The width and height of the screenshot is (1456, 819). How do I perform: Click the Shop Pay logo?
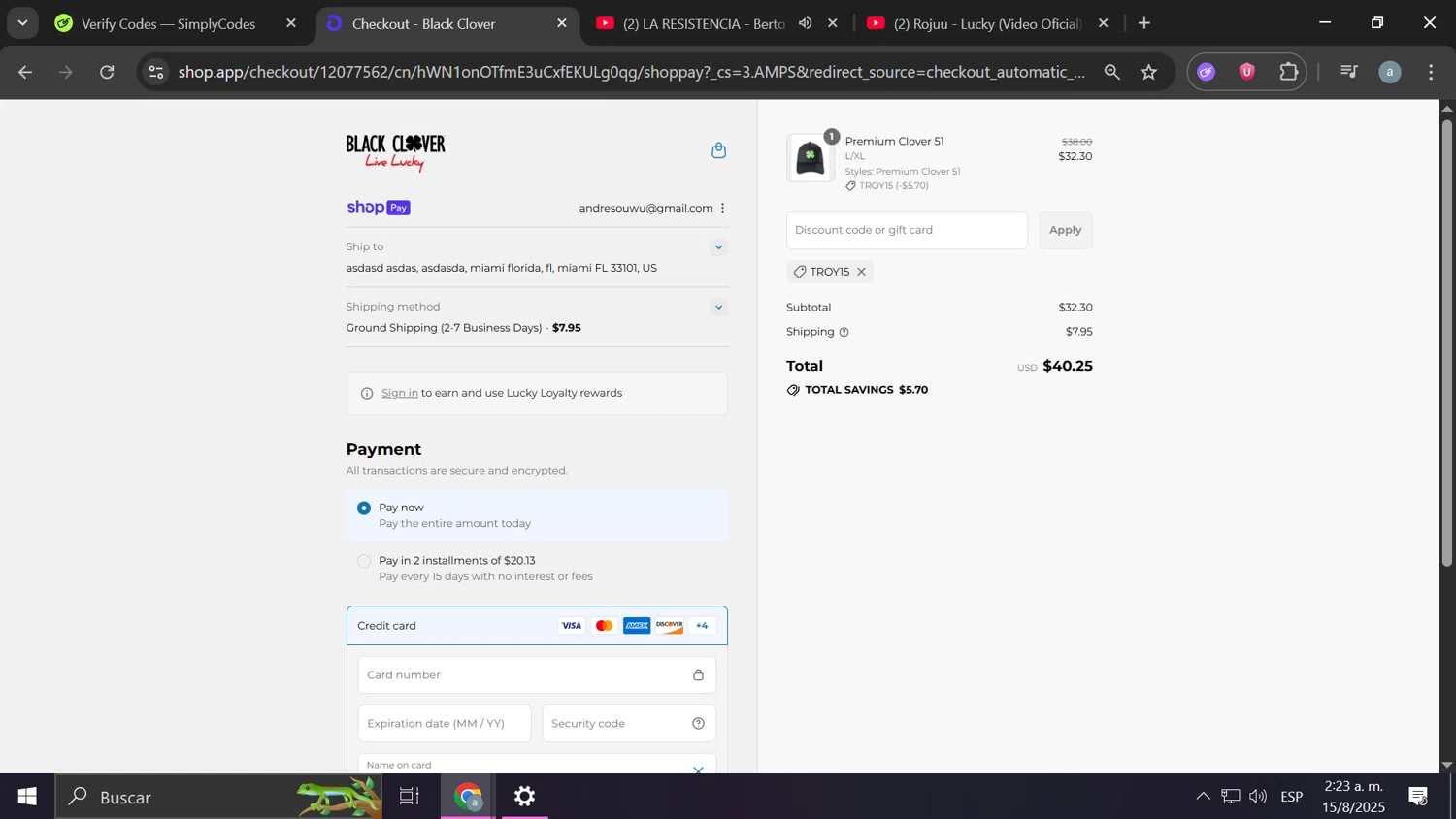[379, 208]
